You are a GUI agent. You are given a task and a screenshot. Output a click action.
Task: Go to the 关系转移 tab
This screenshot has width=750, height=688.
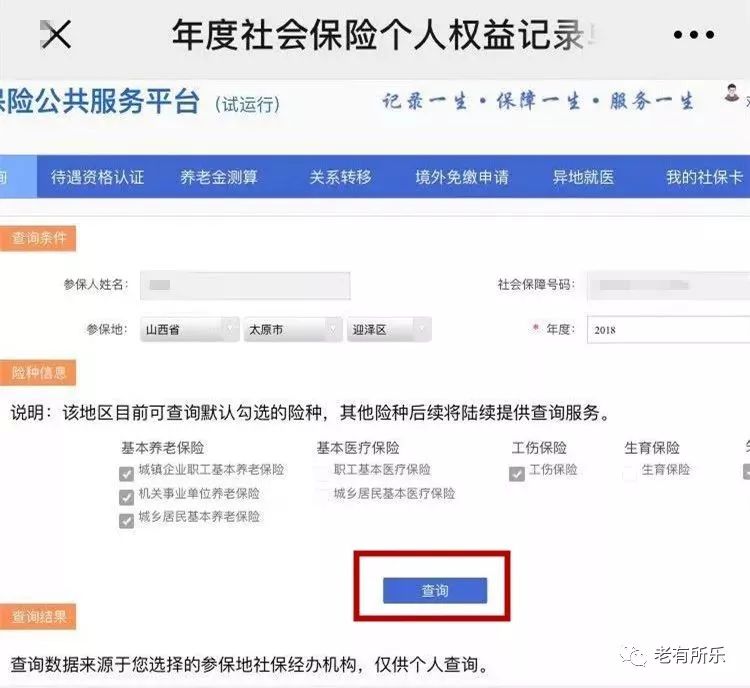click(x=340, y=177)
